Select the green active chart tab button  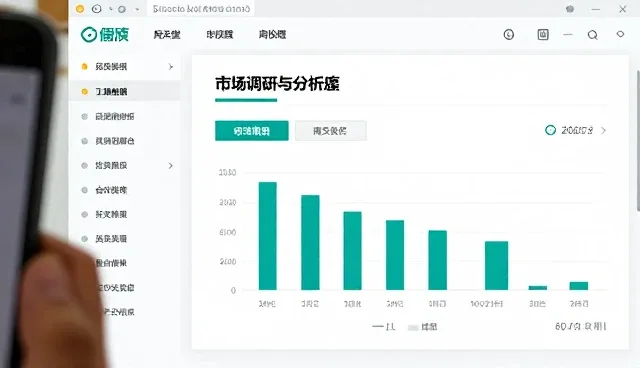251,131
